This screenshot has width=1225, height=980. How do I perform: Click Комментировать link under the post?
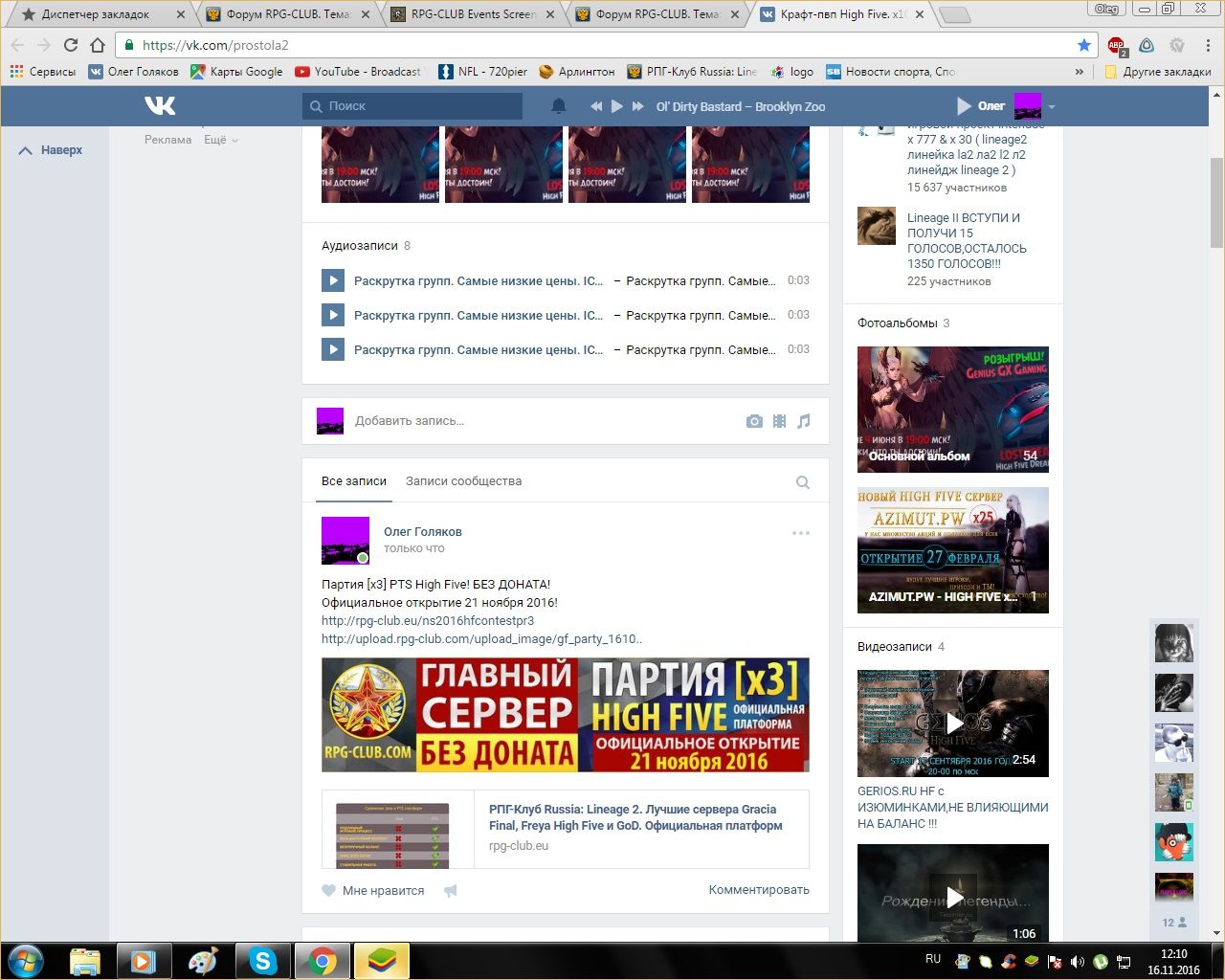point(758,890)
